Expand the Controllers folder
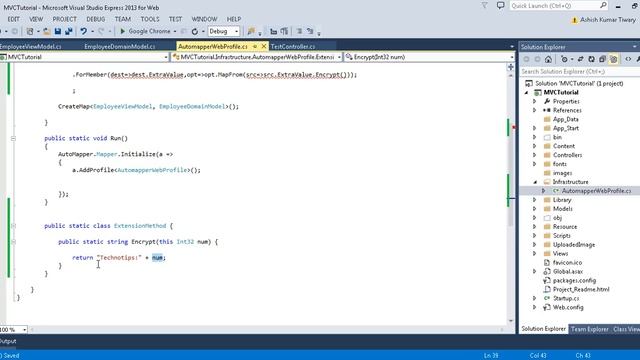 tap(535, 155)
